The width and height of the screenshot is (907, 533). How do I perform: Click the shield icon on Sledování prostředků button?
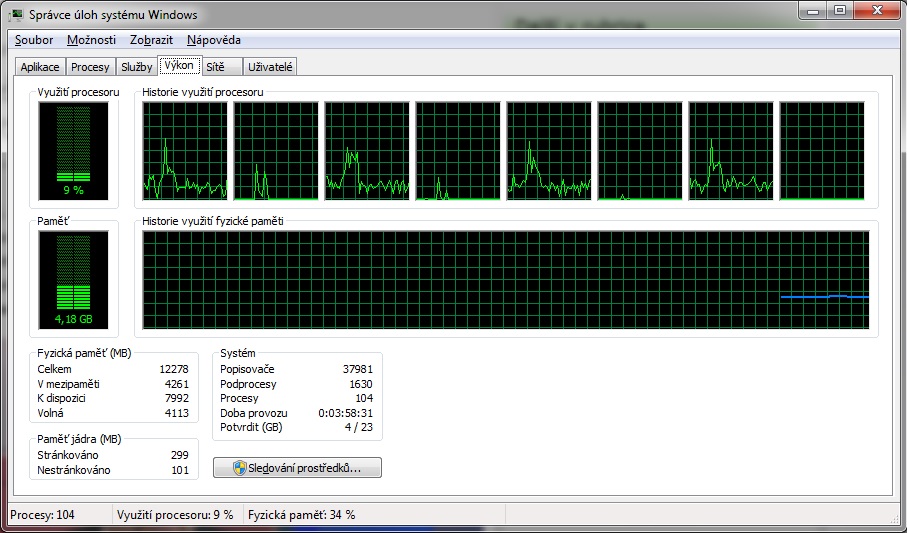(239, 468)
